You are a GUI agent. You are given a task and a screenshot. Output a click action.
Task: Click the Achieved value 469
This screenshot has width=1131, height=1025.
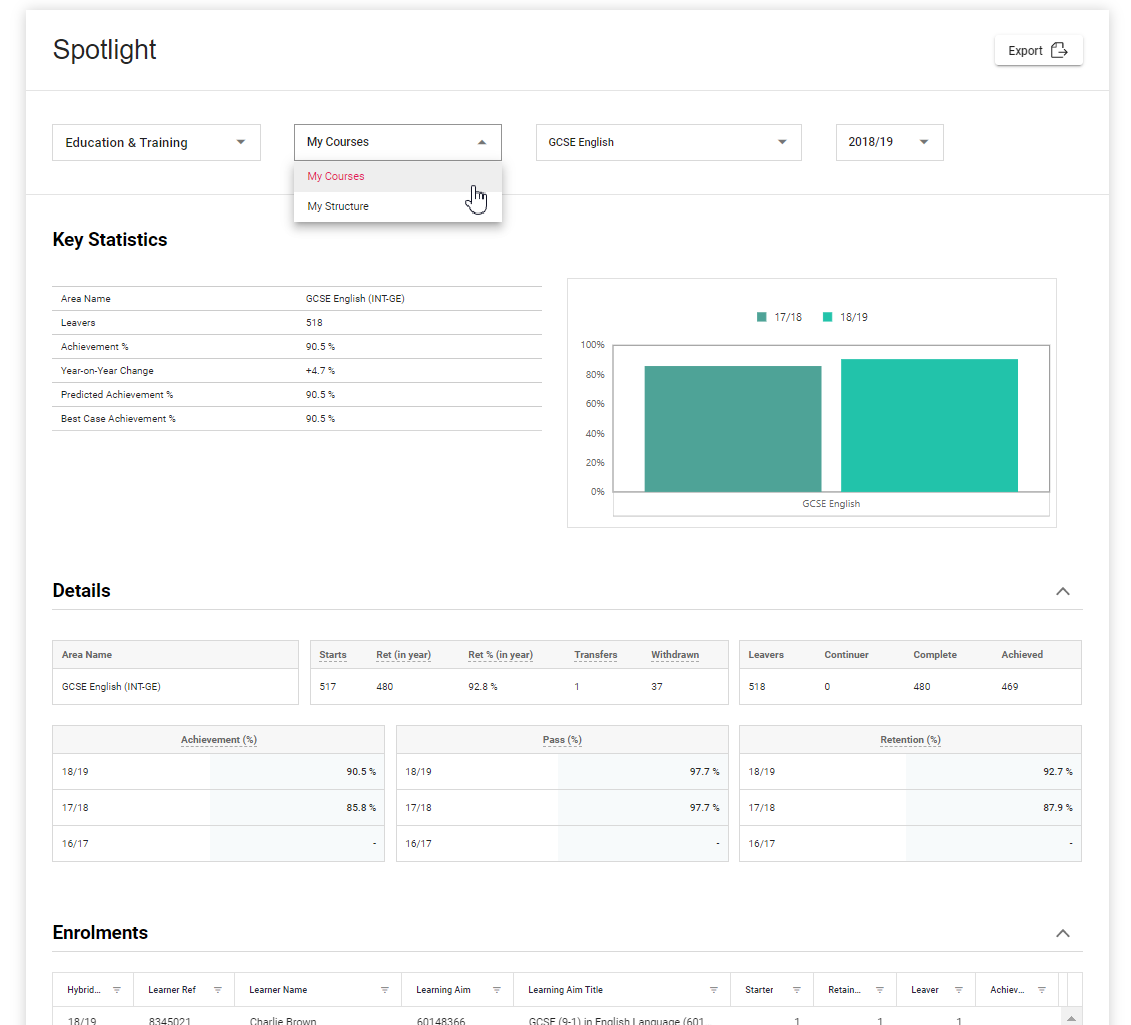[1010, 687]
